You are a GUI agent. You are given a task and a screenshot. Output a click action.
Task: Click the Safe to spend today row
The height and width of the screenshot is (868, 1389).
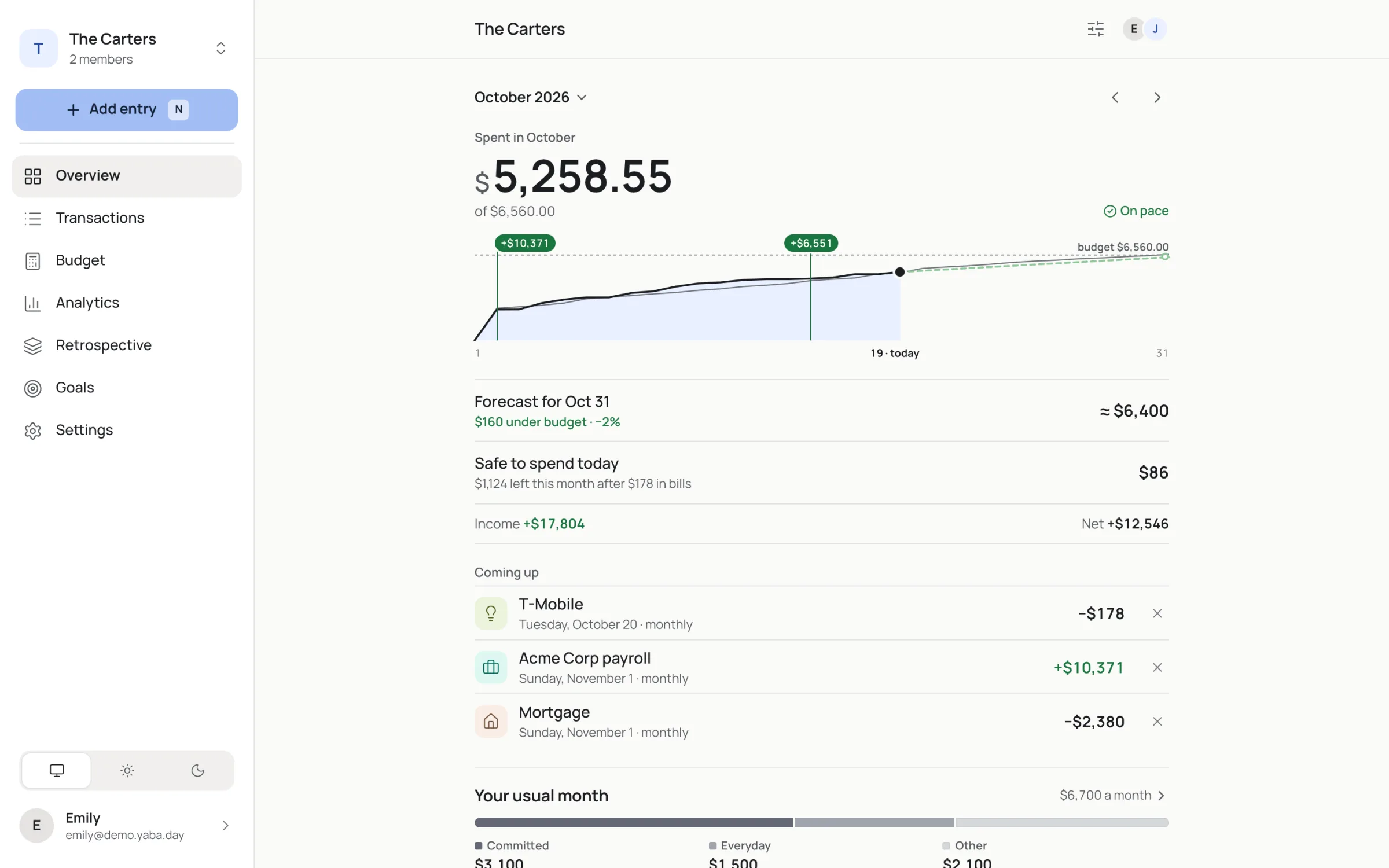pos(822,473)
